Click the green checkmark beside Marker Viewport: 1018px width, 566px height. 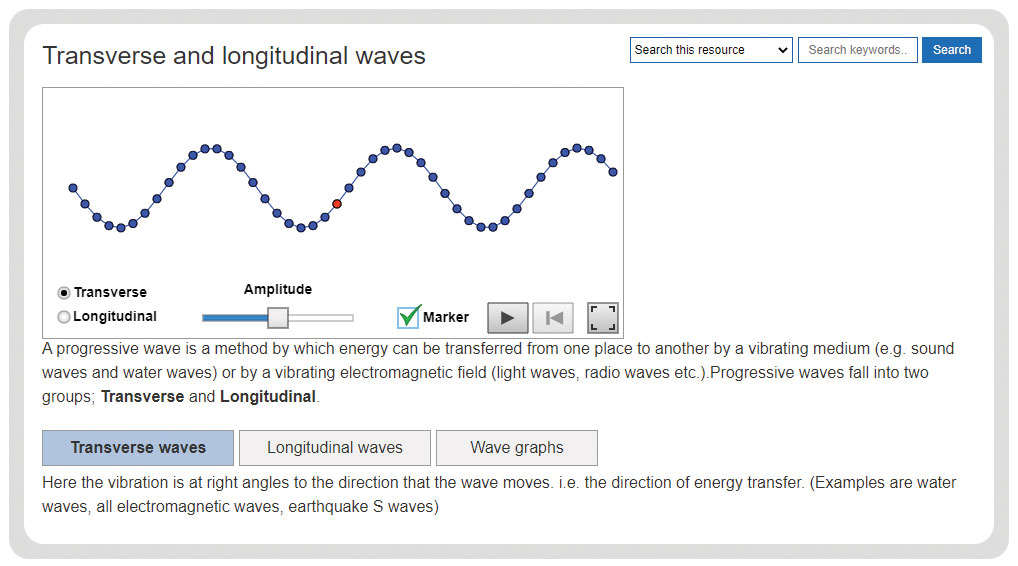coord(408,316)
